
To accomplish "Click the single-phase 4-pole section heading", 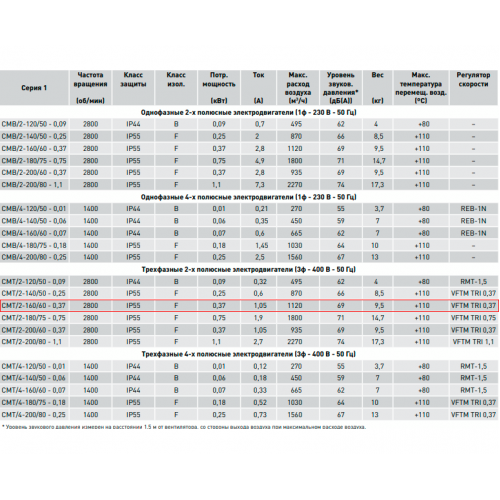I will (249, 197).
